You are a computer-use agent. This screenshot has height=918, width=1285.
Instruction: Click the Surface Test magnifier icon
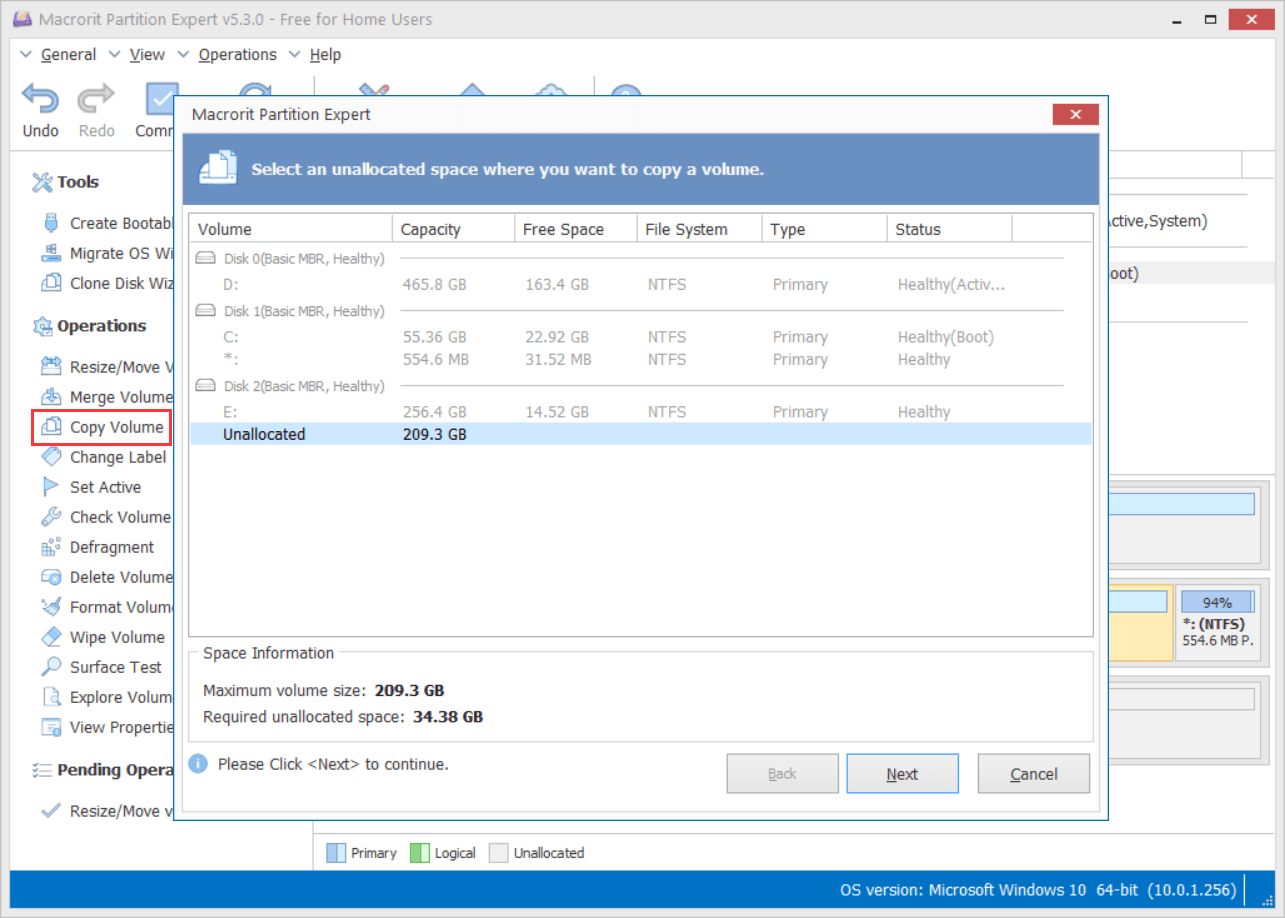52,667
